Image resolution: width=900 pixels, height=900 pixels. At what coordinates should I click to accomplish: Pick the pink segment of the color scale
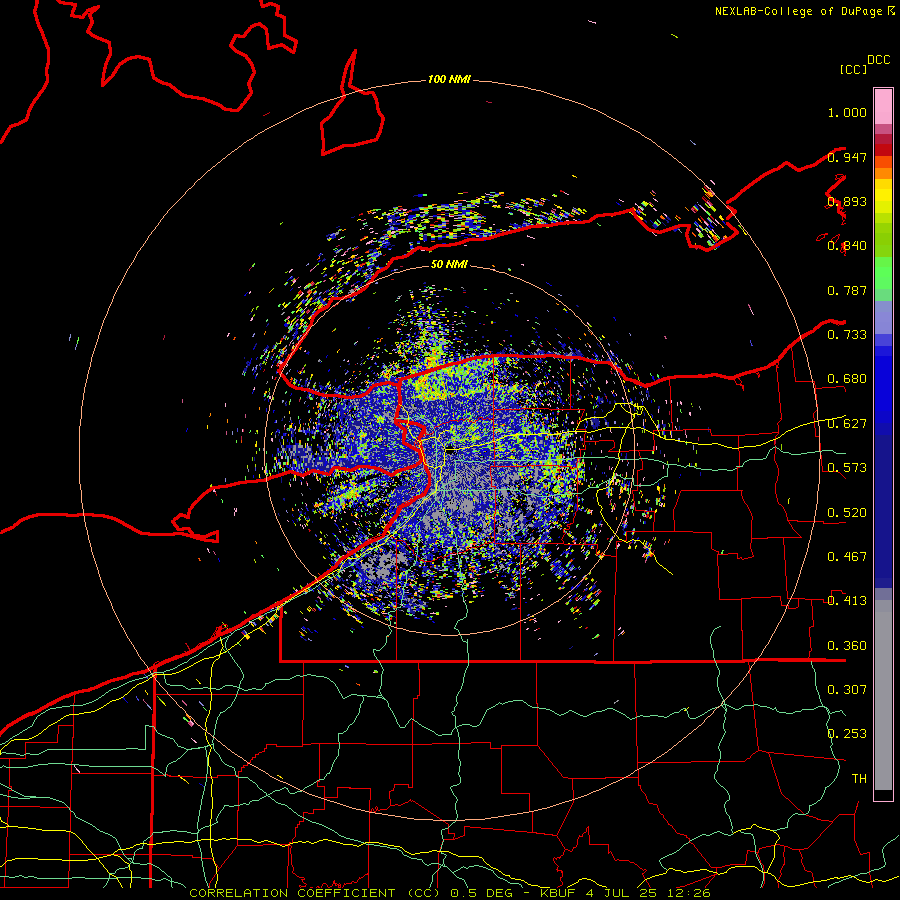coord(883,107)
